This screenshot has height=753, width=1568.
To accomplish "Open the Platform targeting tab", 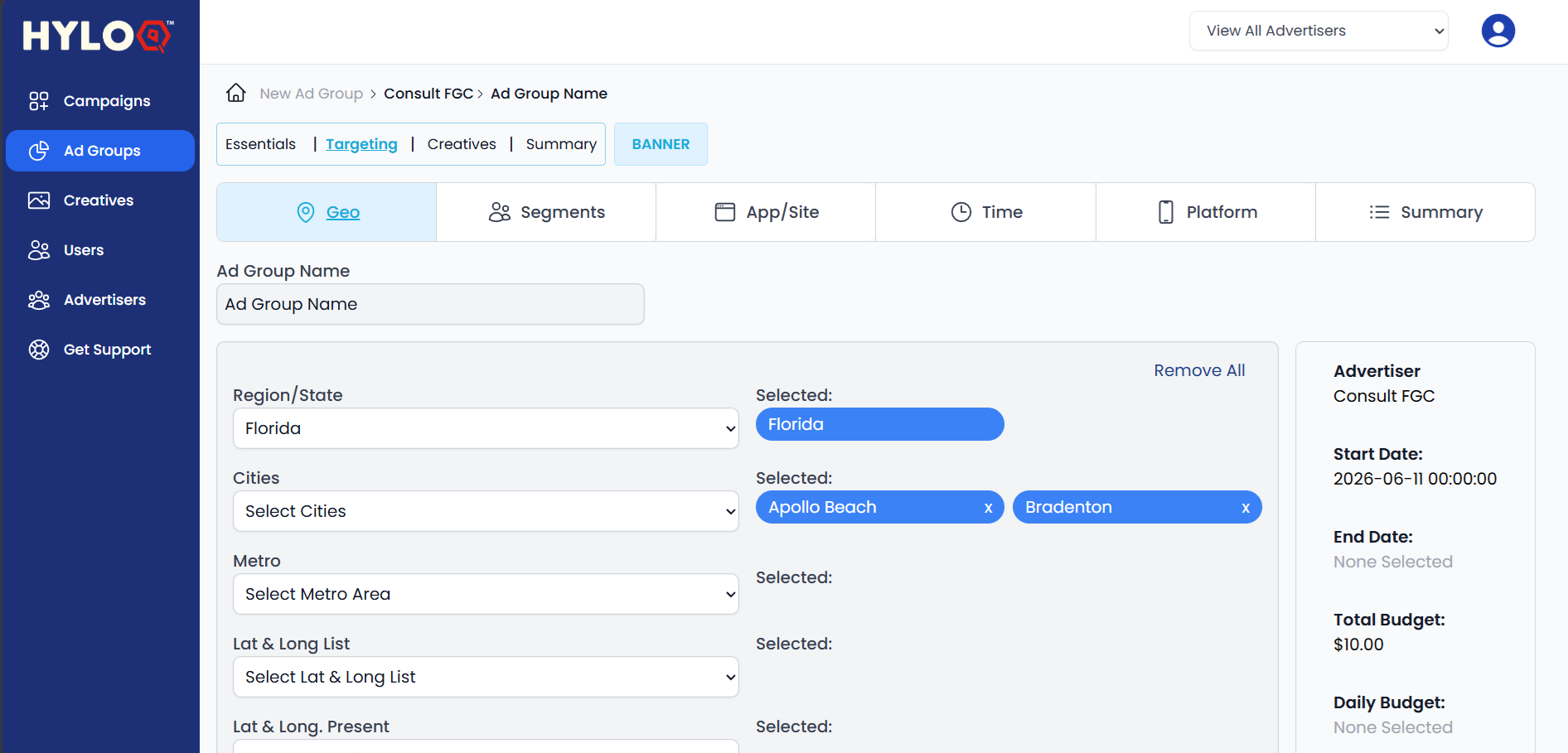I will [x=1206, y=212].
